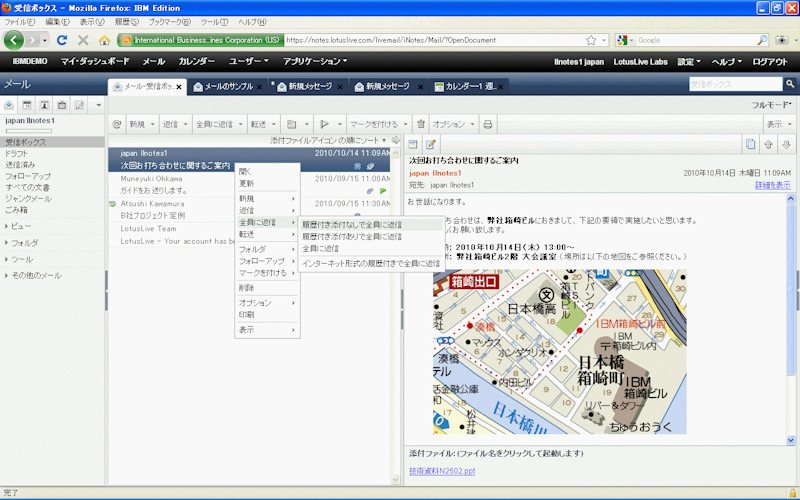800x500 pixels.
Task: Click the printer icon in the mail toolbar
Action: pyautogui.click(x=488, y=124)
